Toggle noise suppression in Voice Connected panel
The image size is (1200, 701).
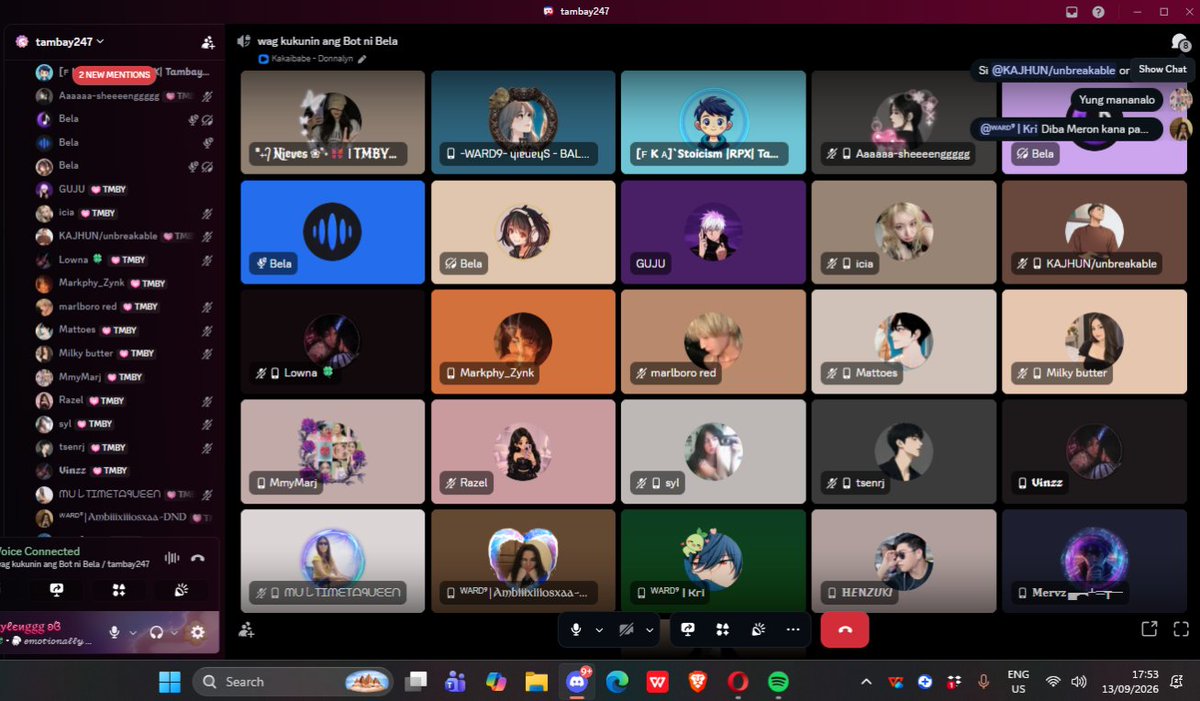(x=172, y=558)
